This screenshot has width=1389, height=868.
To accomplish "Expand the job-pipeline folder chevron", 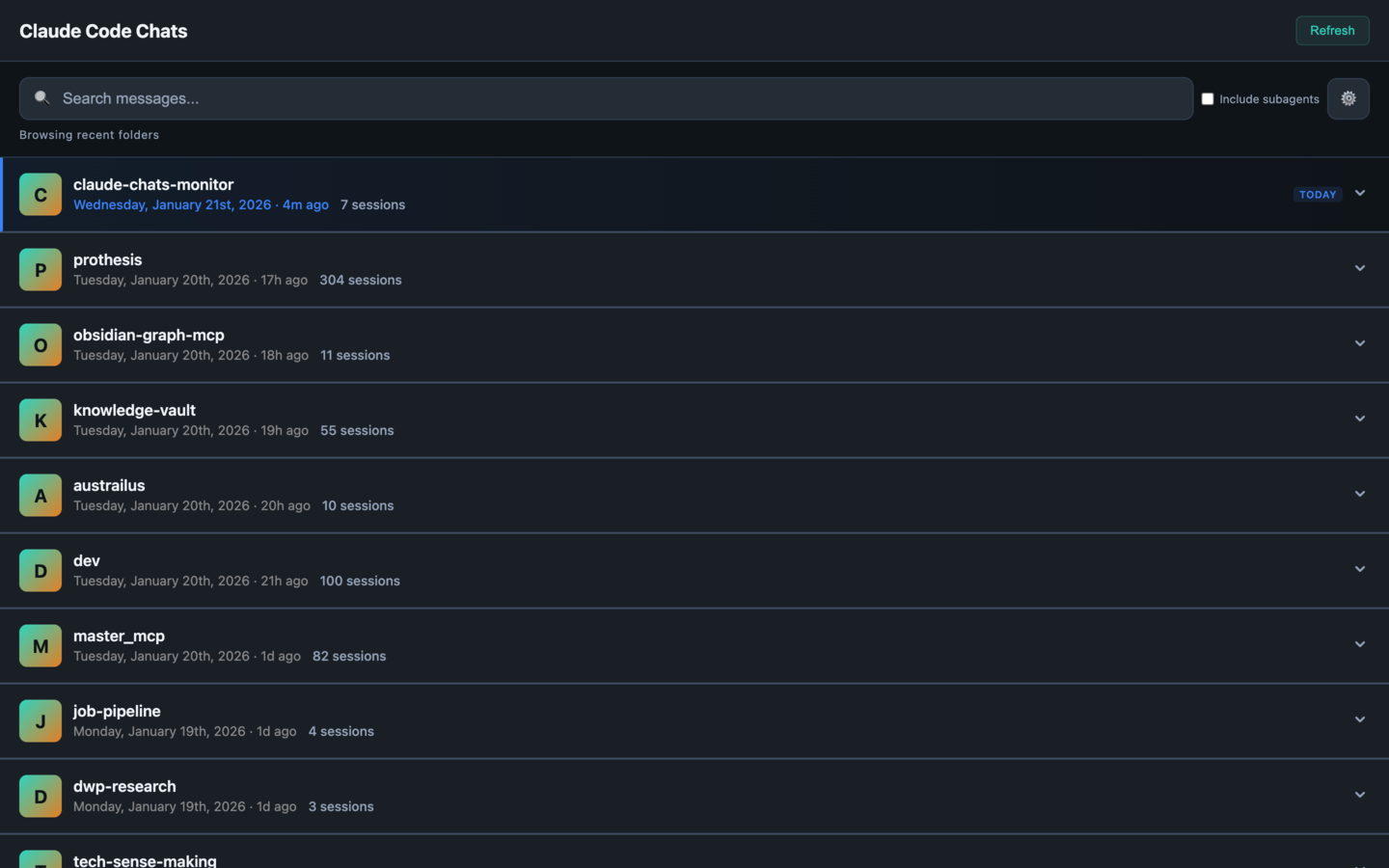I will [1360, 719].
